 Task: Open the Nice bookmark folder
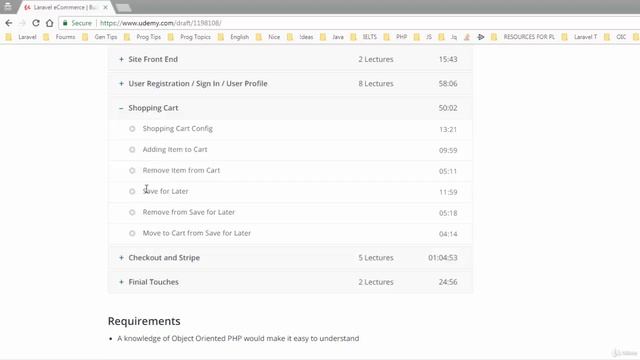point(269,37)
